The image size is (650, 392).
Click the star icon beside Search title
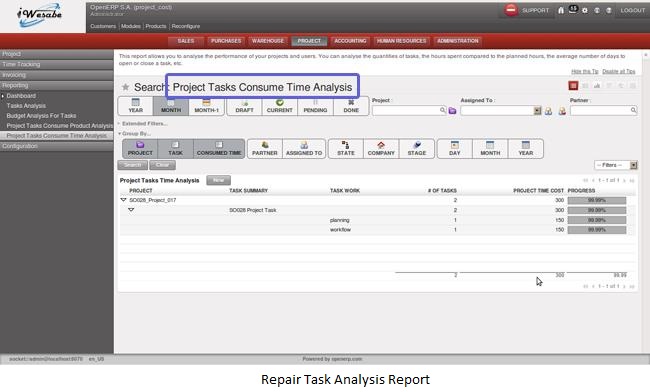pos(125,87)
